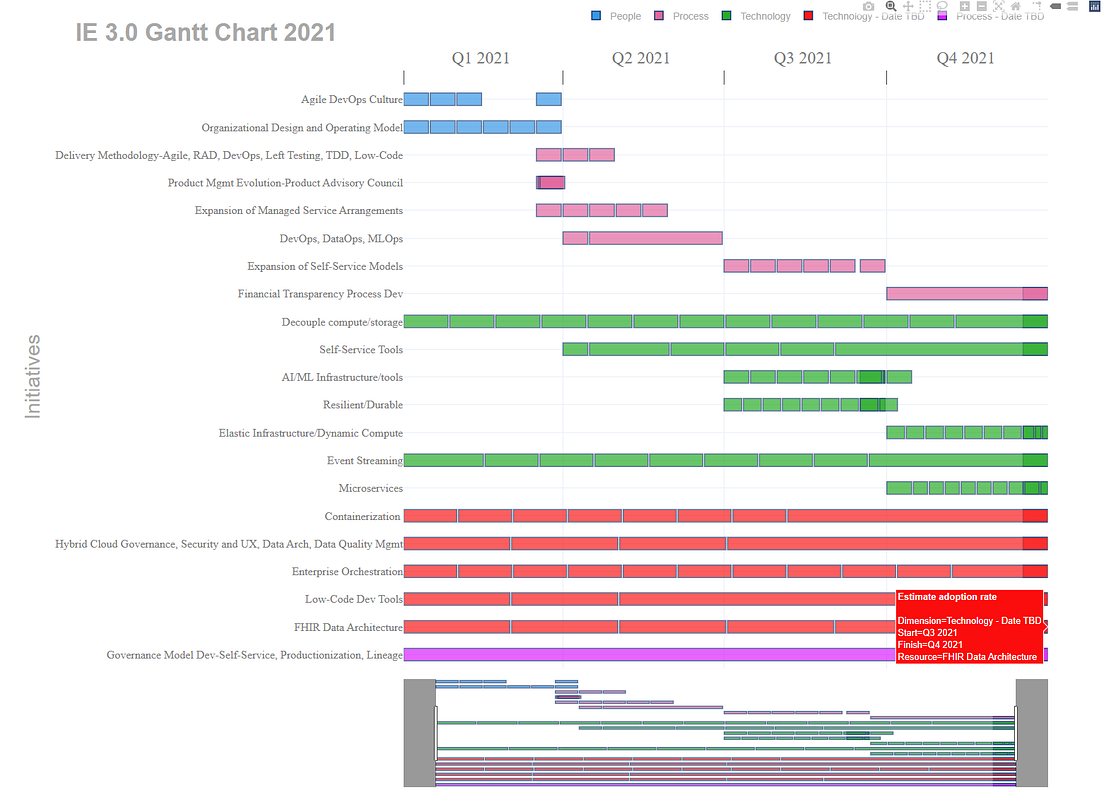
Task: Select the Zoom tool in the modebar
Action: point(891,6)
